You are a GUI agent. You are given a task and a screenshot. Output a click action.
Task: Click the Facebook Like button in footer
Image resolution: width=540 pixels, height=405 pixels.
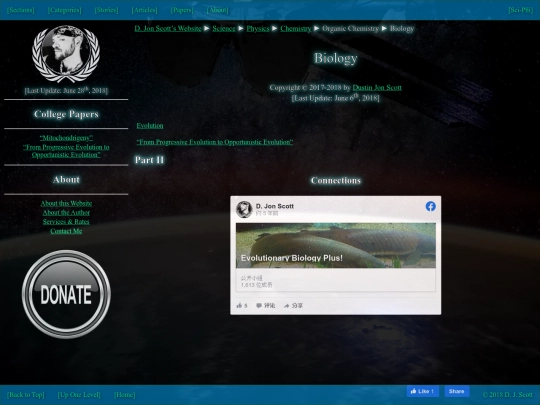(x=423, y=391)
